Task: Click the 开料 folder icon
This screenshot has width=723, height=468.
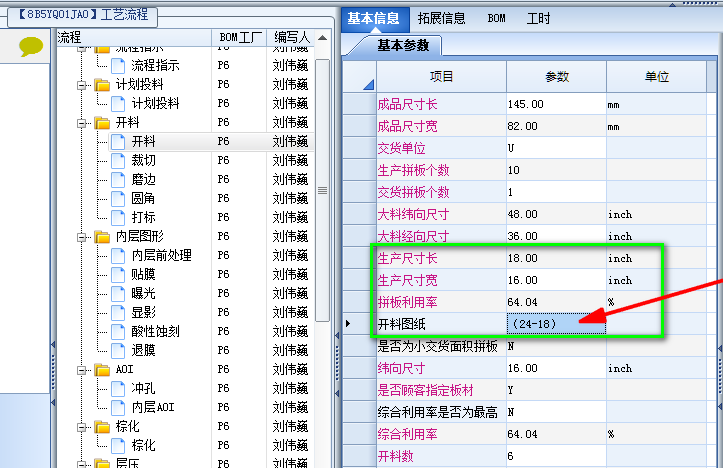Action: (102, 123)
